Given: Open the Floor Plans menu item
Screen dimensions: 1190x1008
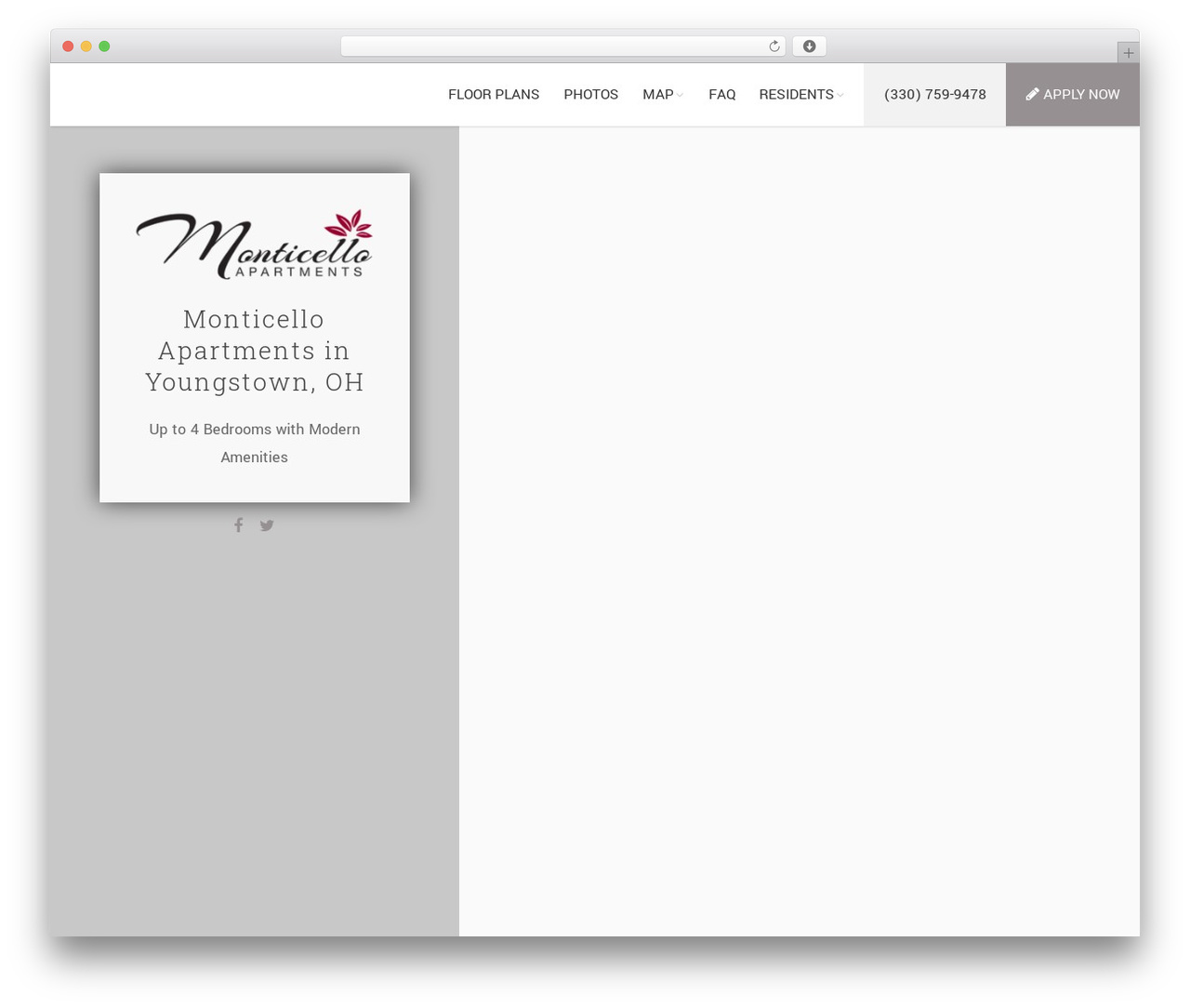Looking at the screenshot, I should click(x=494, y=95).
